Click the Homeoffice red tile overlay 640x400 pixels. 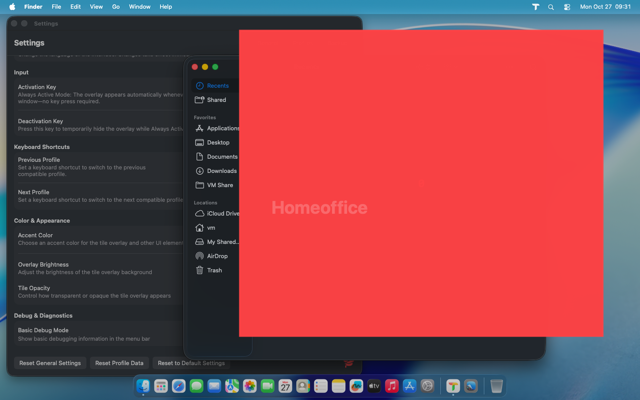[421, 183]
